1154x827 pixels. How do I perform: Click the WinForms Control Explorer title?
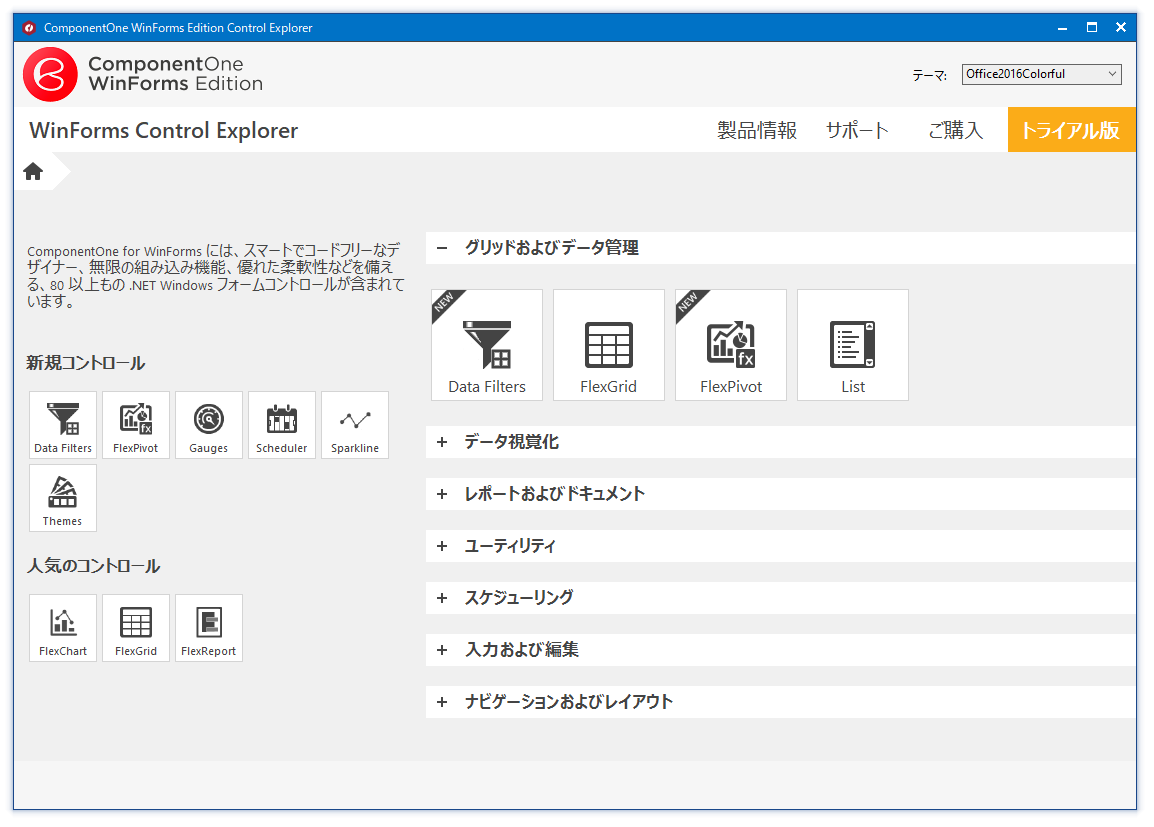pos(163,130)
